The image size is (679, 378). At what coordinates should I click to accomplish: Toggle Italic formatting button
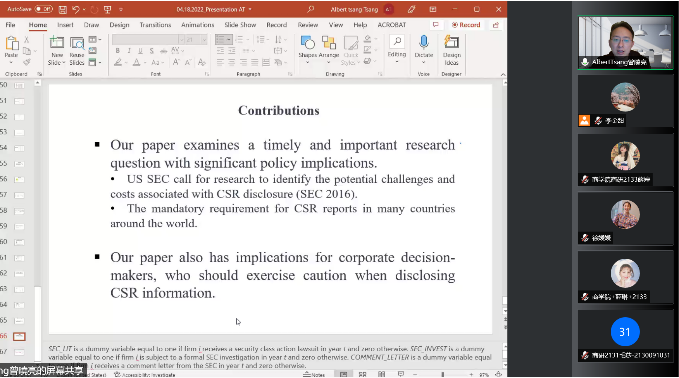coord(129,51)
